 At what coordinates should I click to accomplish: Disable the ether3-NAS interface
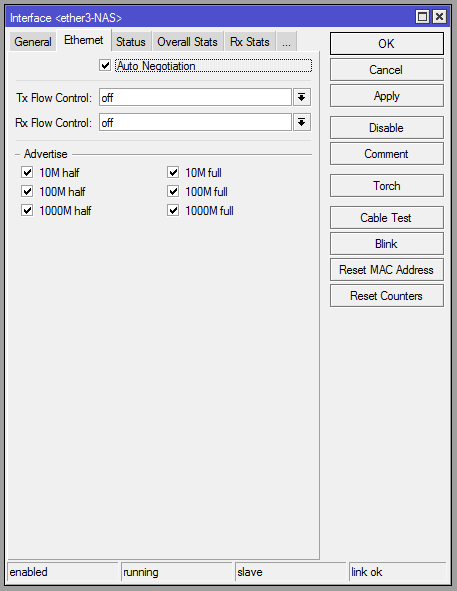(387, 128)
